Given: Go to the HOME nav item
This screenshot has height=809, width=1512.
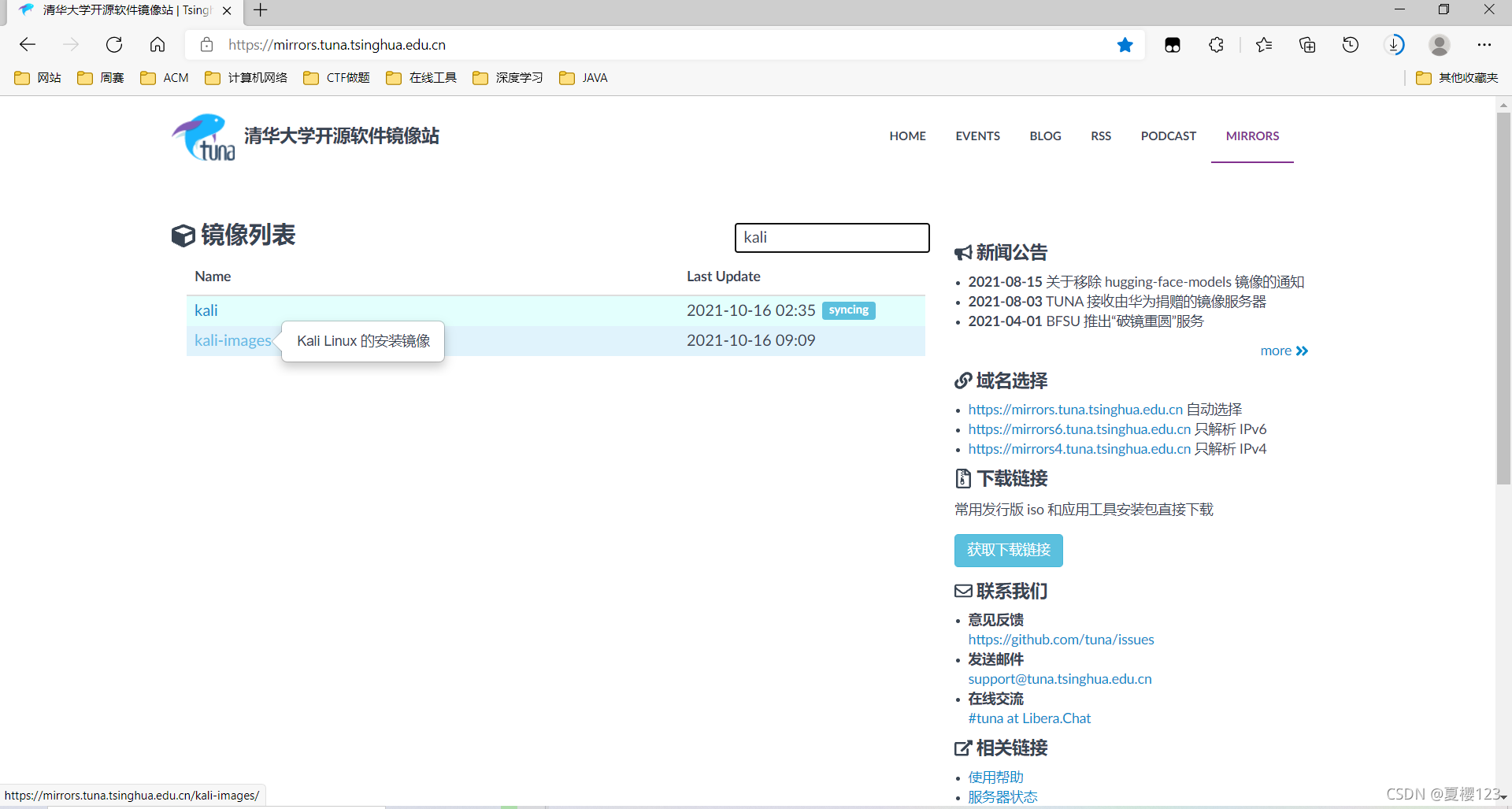Looking at the screenshot, I should 907,136.
